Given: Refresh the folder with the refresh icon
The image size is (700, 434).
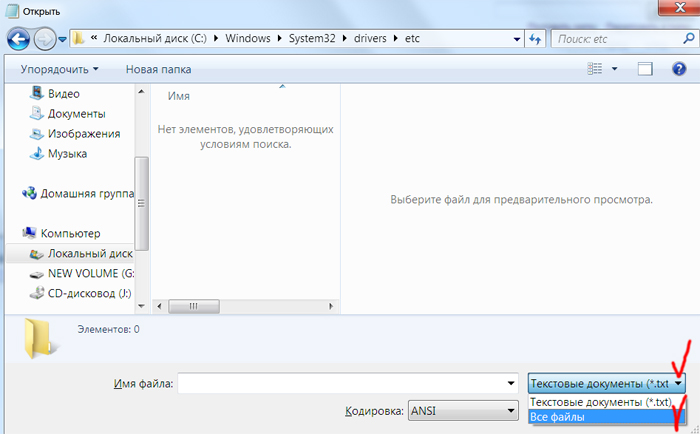Looking at the screenshot, I should [x=535, y=39].
